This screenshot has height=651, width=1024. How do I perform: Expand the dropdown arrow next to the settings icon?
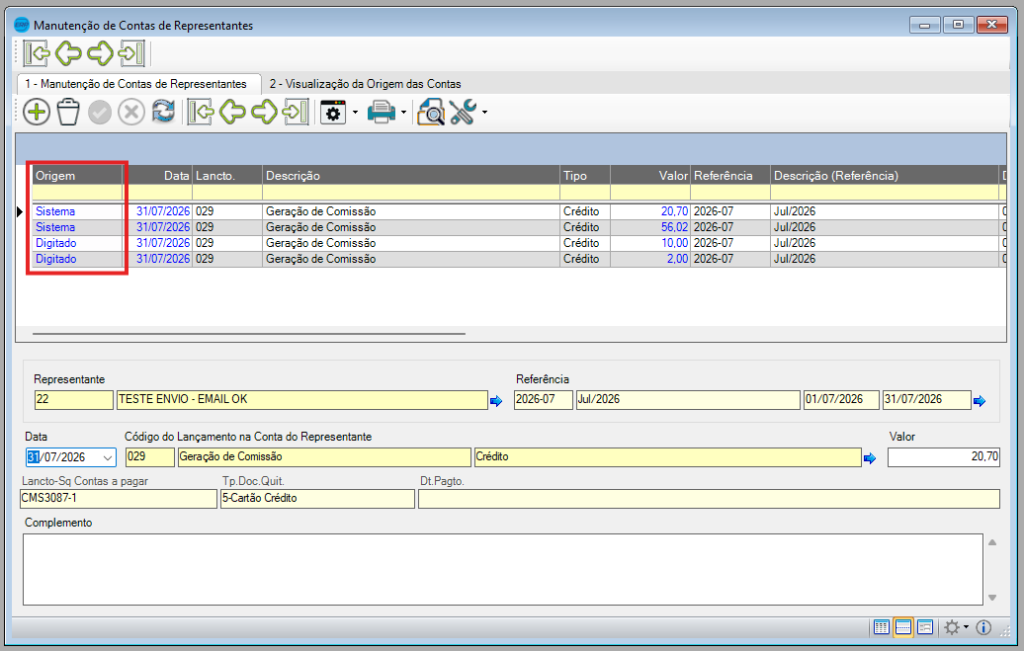pyautogui.click(x=355, y=112)
